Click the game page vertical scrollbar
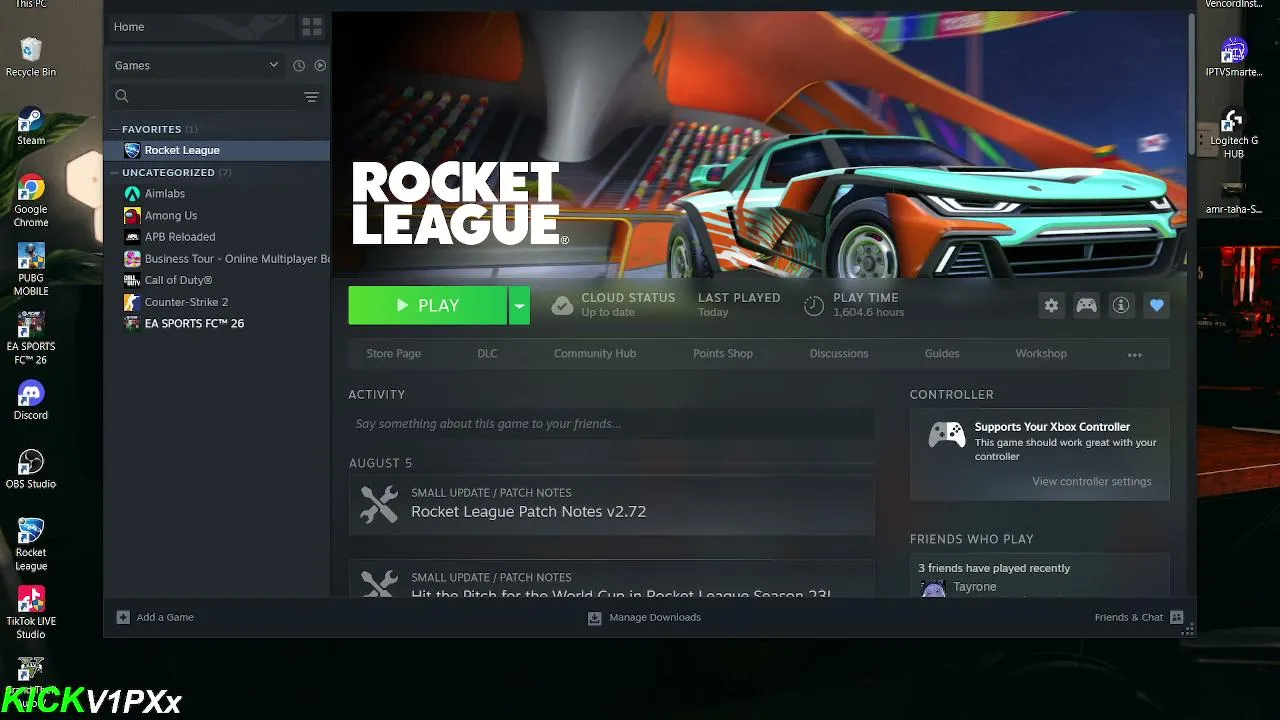Screen dimensions: 1280x720 tap(1191, 85)
